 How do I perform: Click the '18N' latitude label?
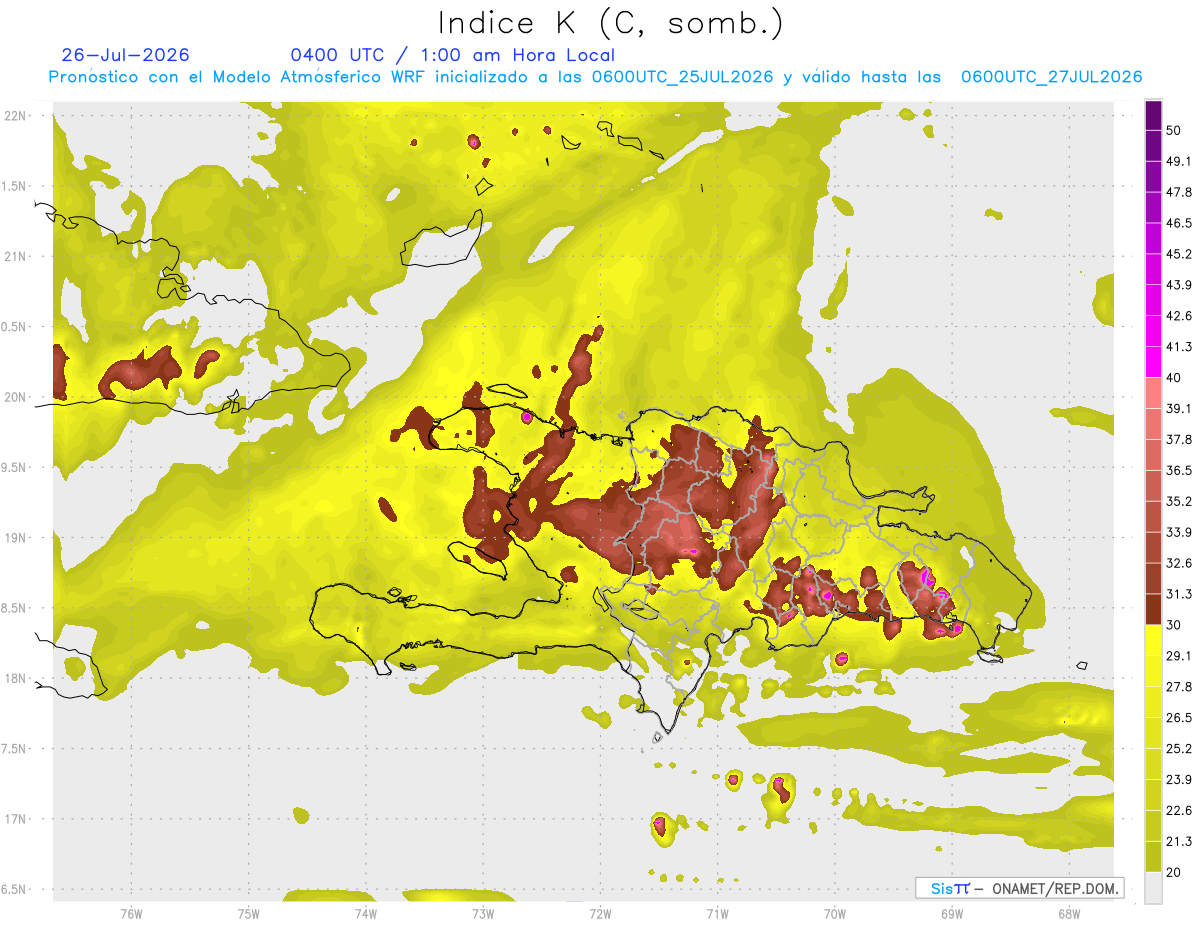point(16,678)
